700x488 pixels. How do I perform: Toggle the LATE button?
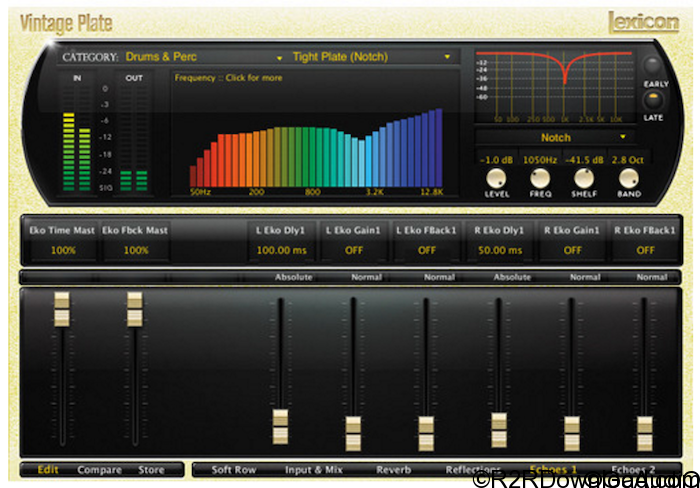[653, 99]
